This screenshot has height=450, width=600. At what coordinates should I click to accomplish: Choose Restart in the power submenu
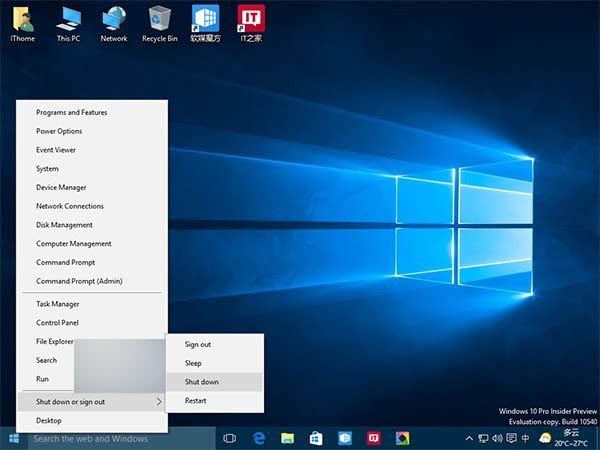point(196,401)
